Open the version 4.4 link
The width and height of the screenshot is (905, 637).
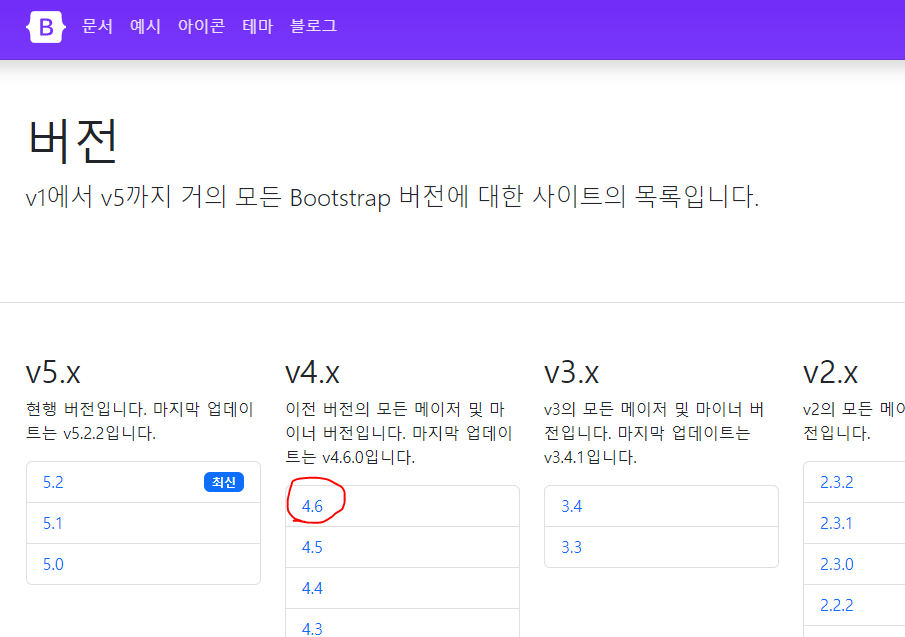point(312,589)
